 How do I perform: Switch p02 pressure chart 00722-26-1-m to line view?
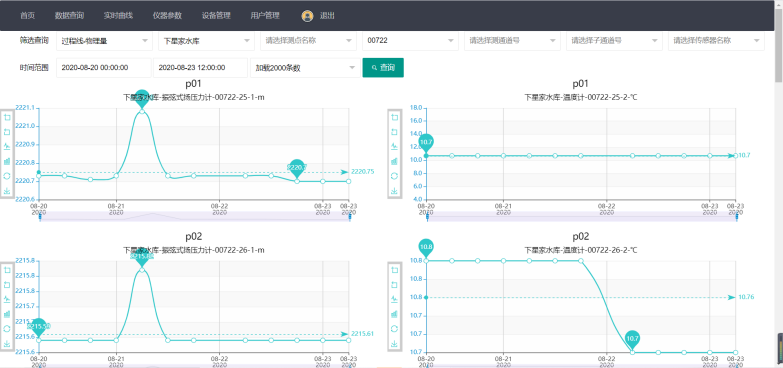pos(7,300)
